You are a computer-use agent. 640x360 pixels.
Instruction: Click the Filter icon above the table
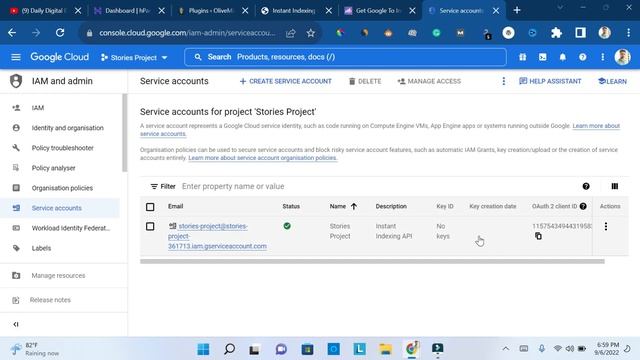click(x=154, y=187)
